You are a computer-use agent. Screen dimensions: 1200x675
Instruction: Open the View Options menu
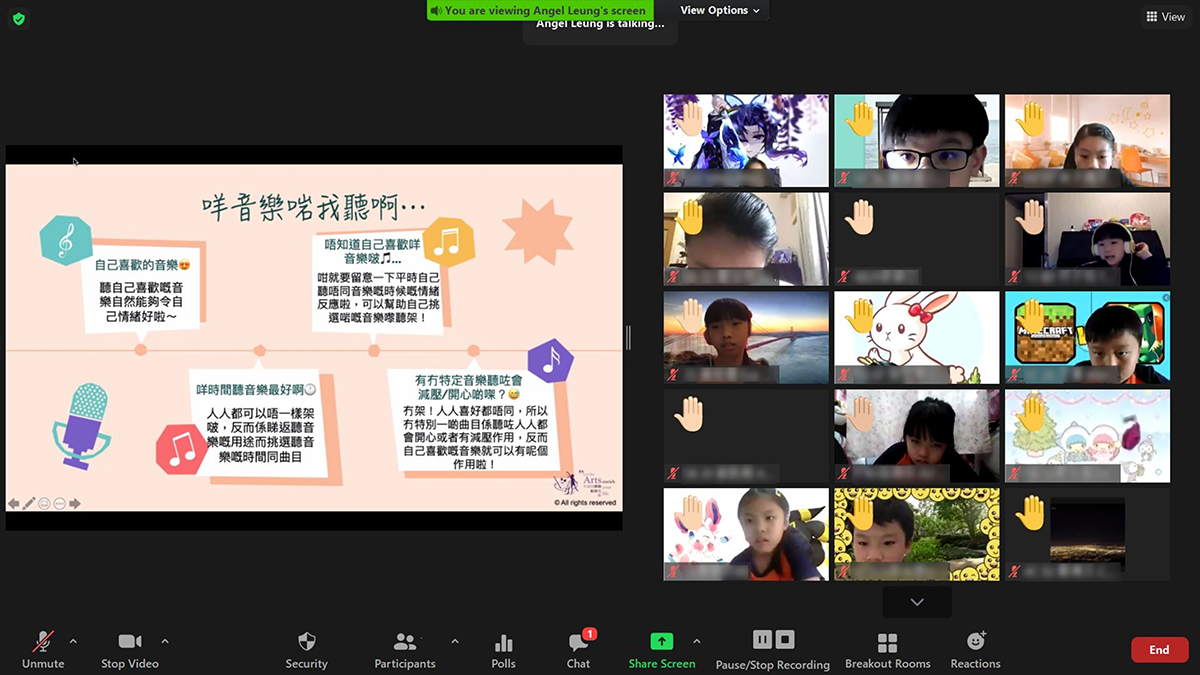pos(720,10)
